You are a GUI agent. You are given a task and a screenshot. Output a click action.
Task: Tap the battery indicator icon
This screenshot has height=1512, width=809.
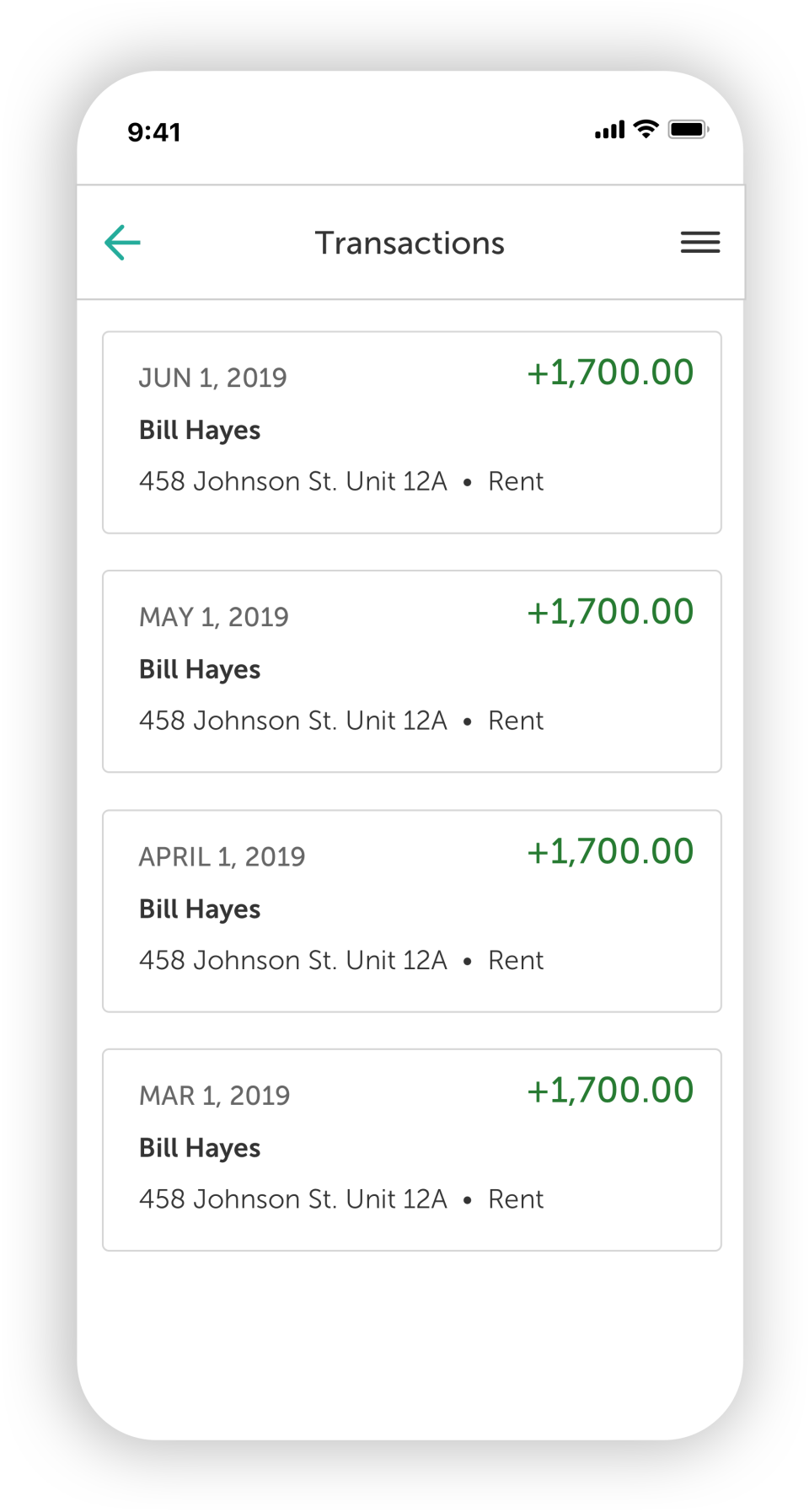point(688,129)
